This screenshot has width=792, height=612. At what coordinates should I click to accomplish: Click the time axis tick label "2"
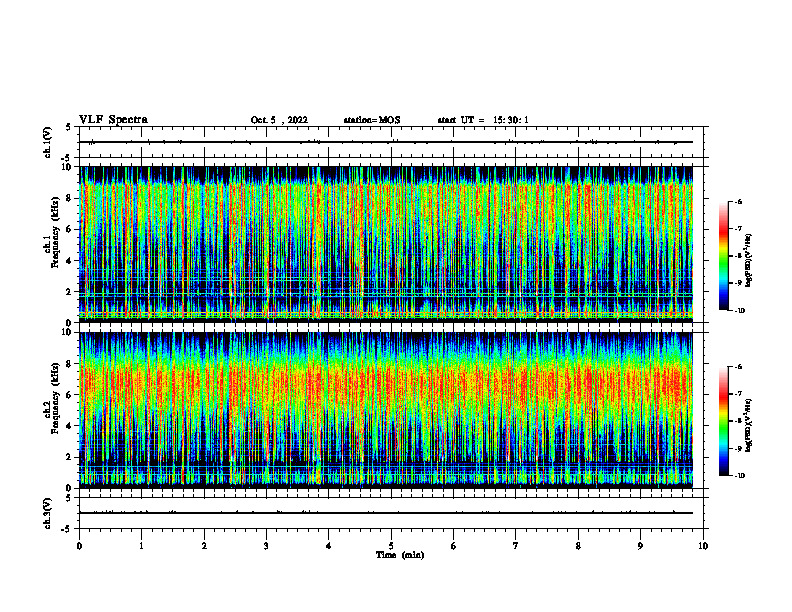point(204,546)
